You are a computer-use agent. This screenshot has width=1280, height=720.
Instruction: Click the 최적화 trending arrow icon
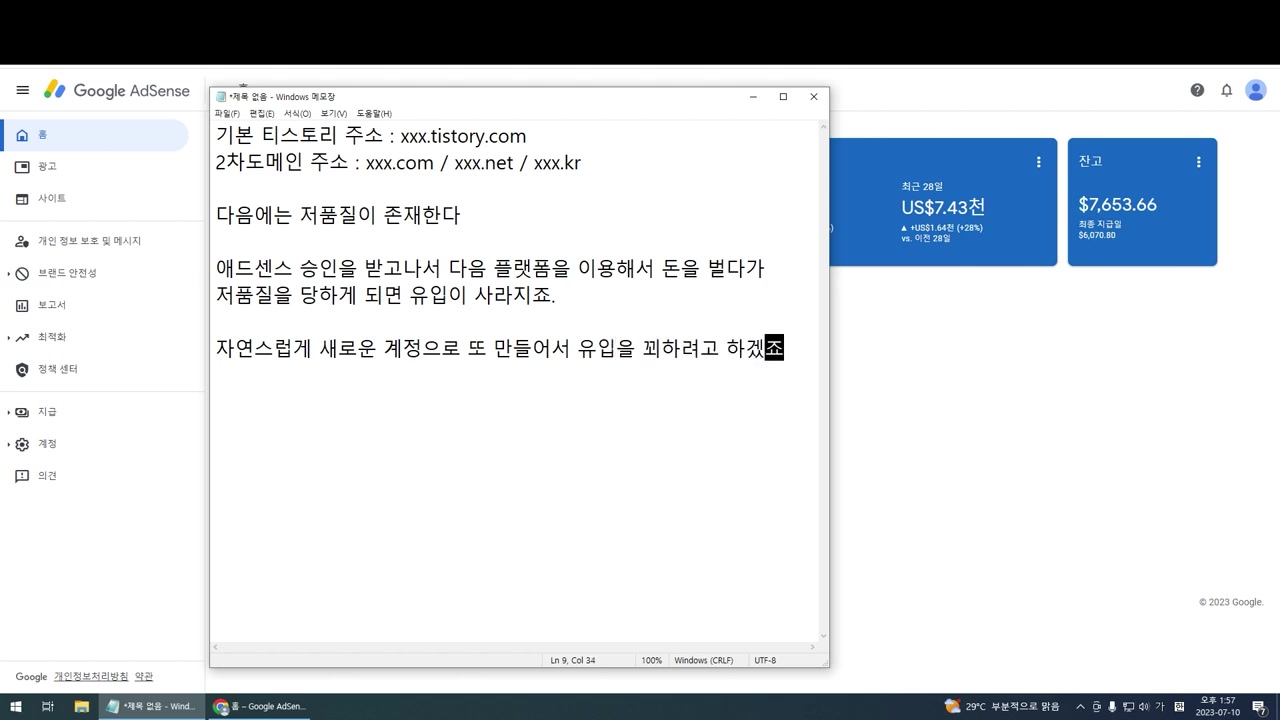(x=22, y=337)
